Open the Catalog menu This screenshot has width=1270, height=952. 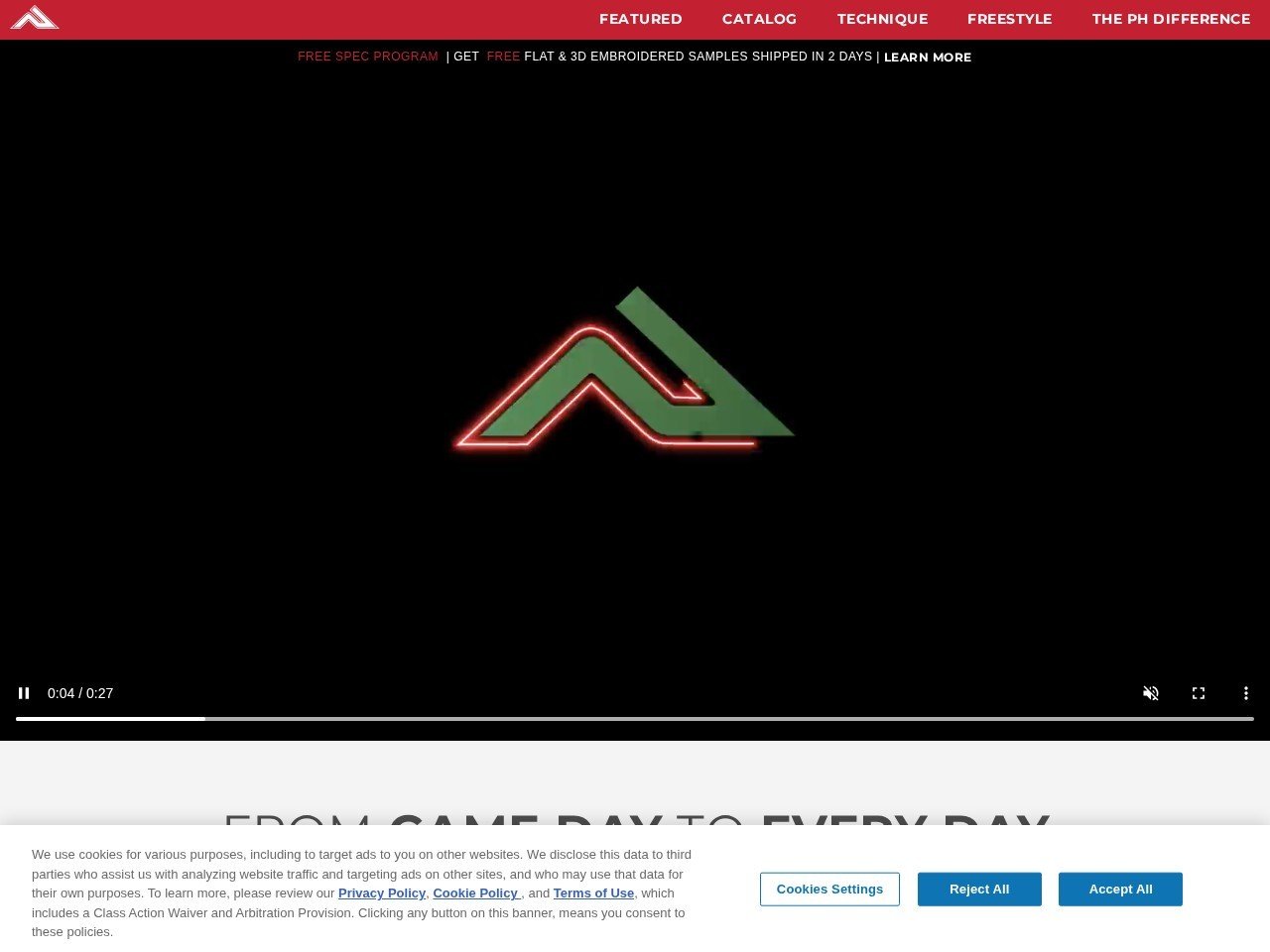click(x=759, y=19)
